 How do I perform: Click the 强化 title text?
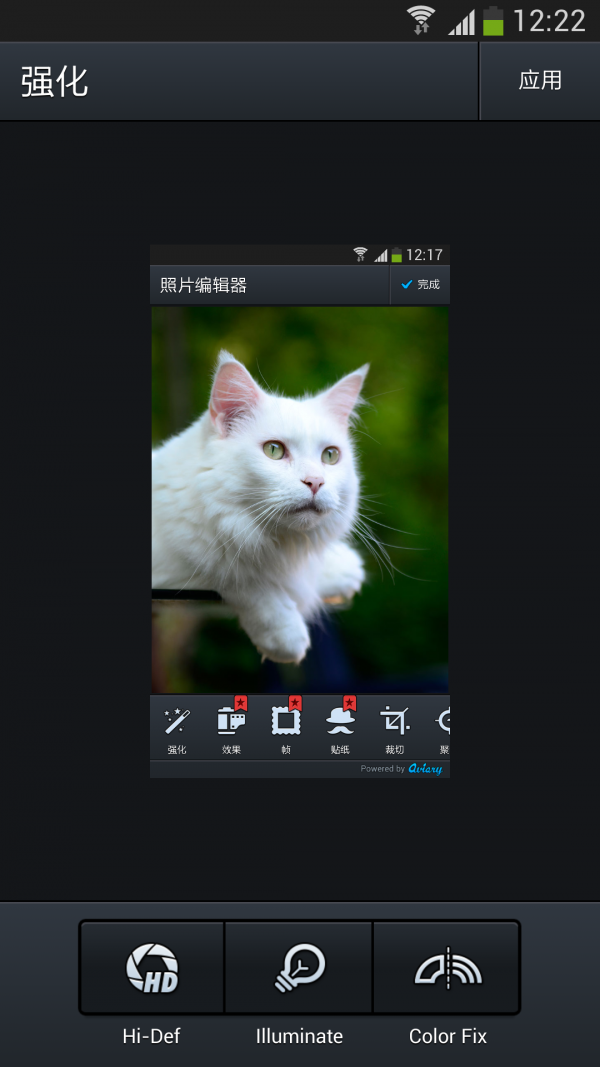pyautogui.click(x=54, y=82)
